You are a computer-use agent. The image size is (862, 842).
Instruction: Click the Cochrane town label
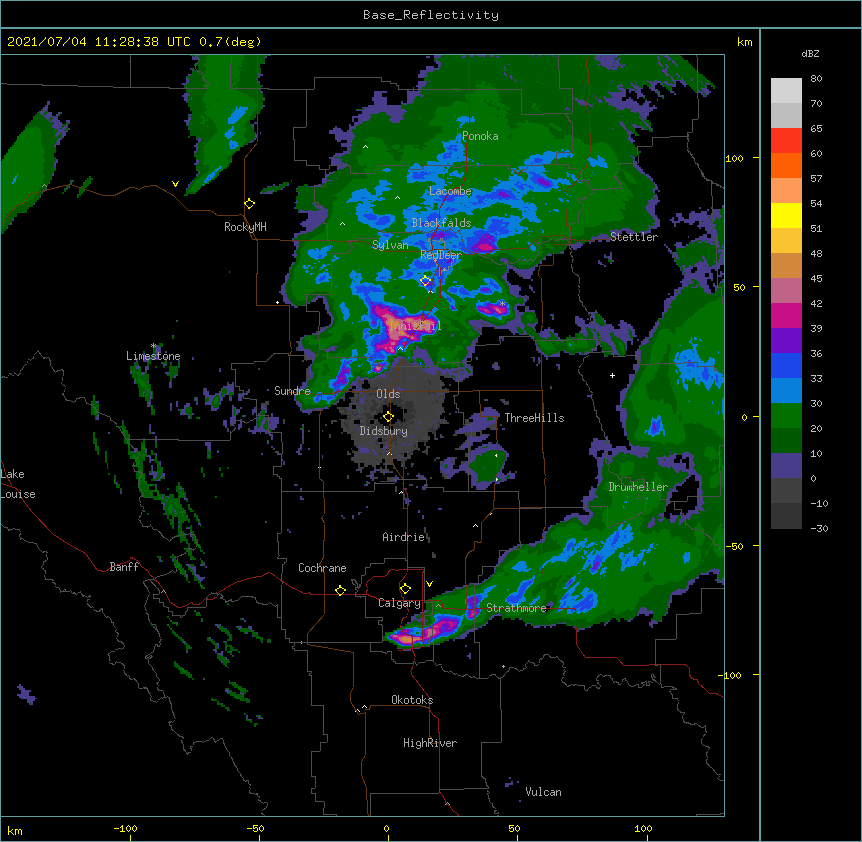point(322,568)
